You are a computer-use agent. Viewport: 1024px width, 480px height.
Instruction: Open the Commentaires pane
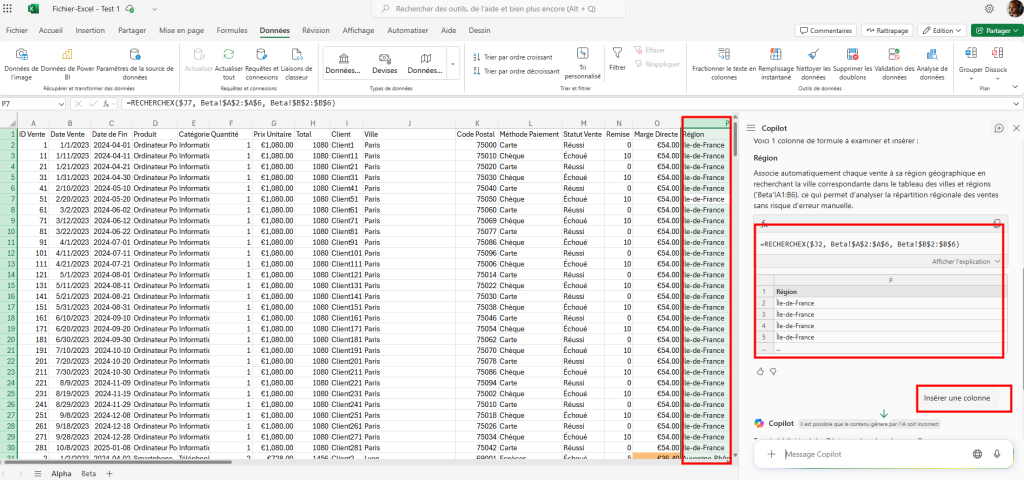pyautogui.click(x=825, y=30)
